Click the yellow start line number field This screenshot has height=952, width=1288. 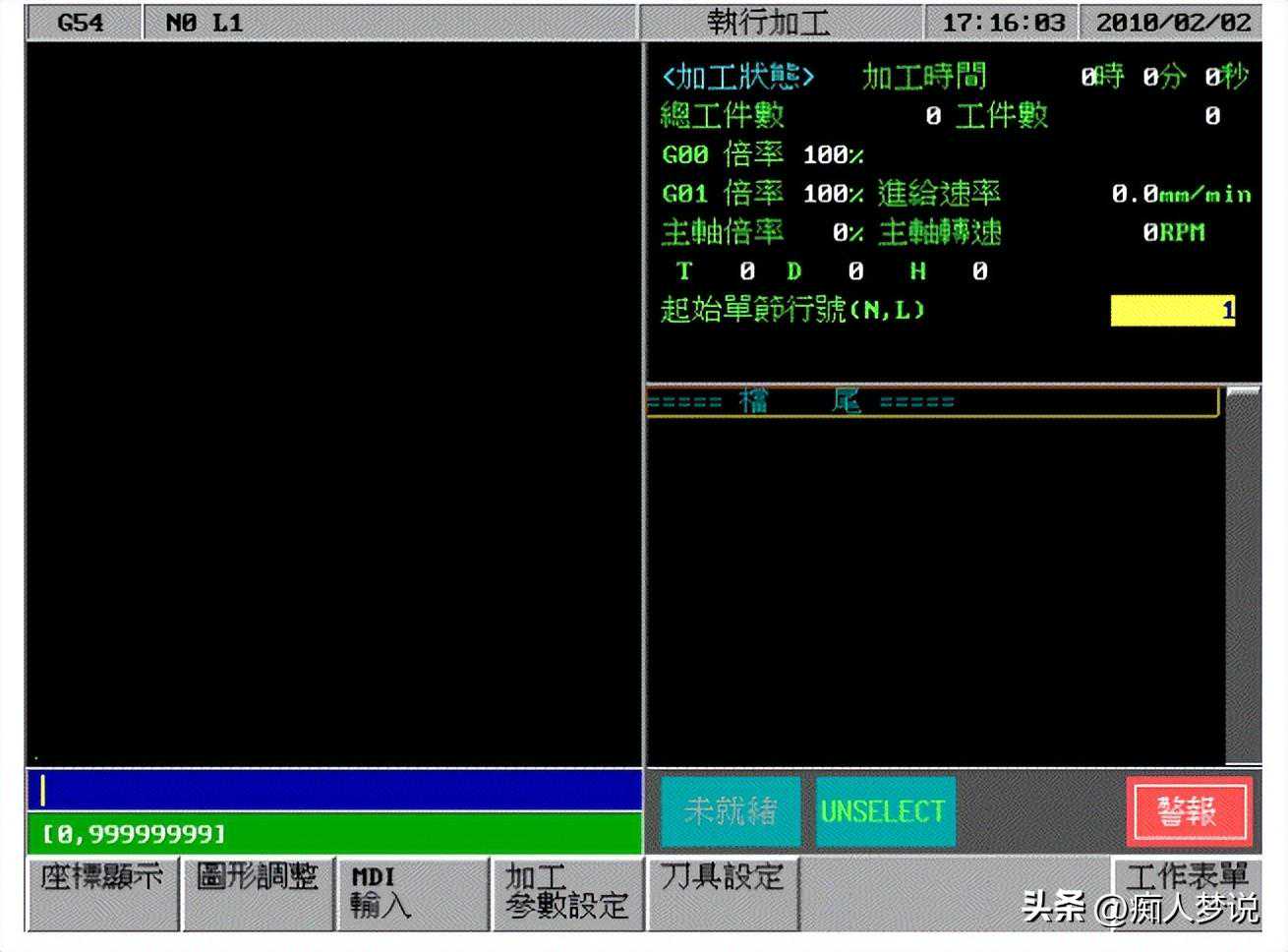[1172, 311]
